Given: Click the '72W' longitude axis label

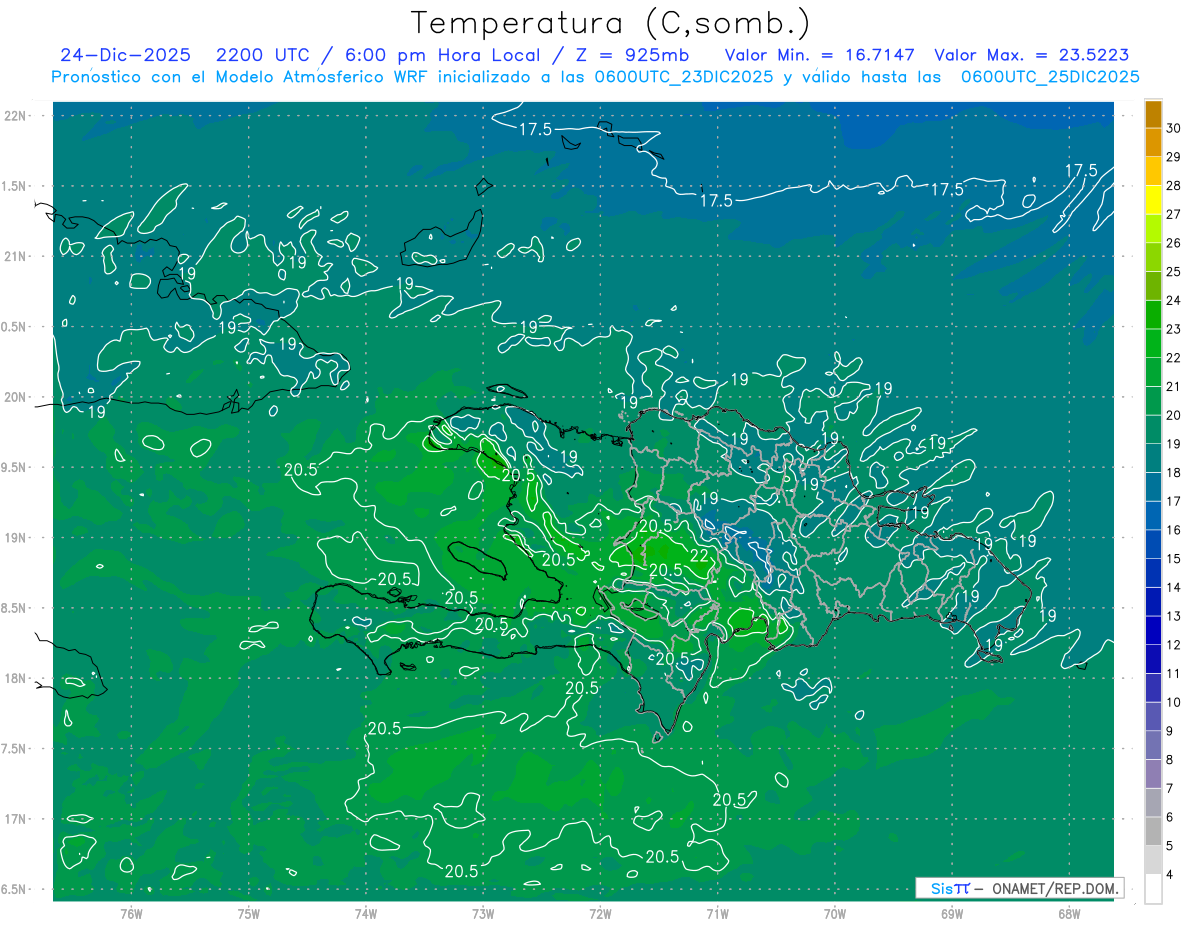Looking at the screenshot, I should [601, 913].
